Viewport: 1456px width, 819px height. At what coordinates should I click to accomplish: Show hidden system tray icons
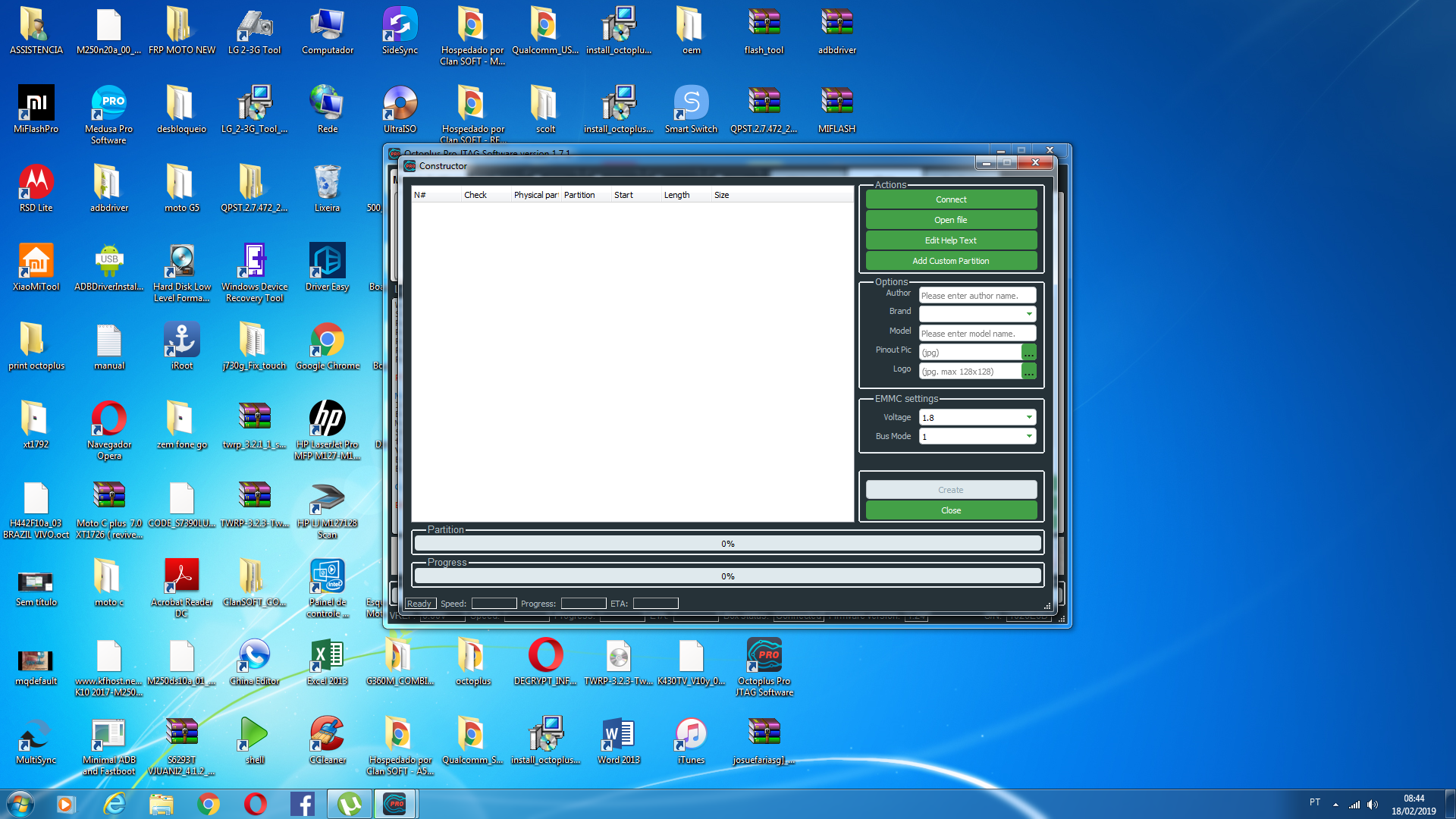pyautogui.click(x=1335, y=805)
